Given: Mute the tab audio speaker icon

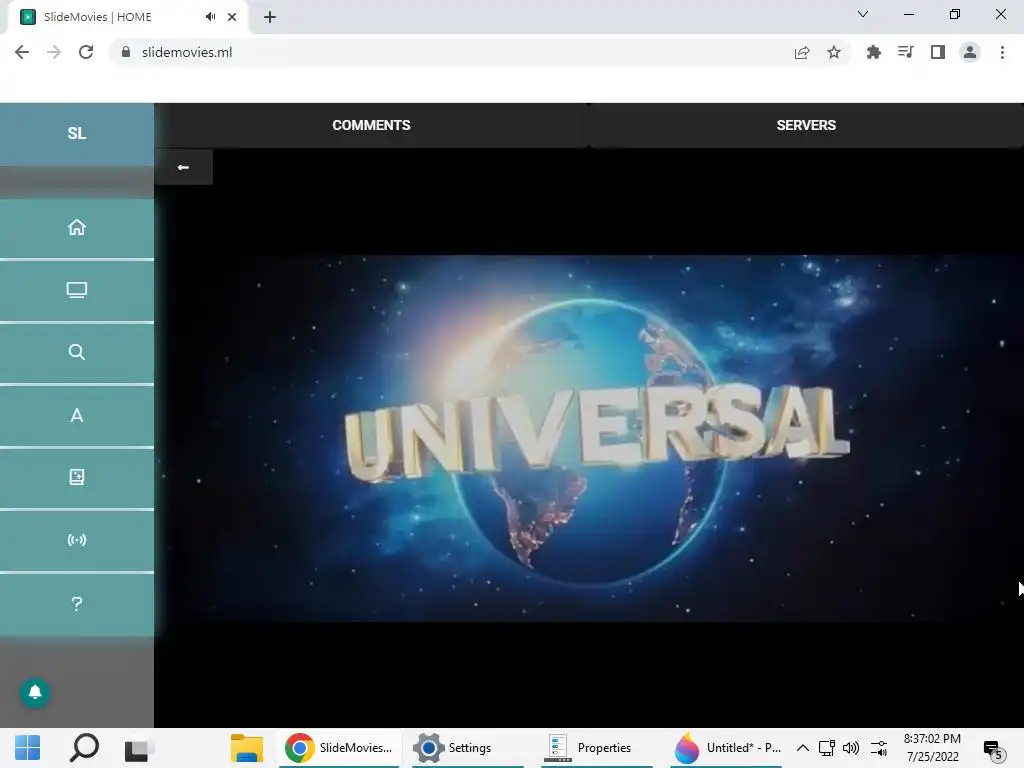Looking at the screenshot, I should (x=210, y=17).
